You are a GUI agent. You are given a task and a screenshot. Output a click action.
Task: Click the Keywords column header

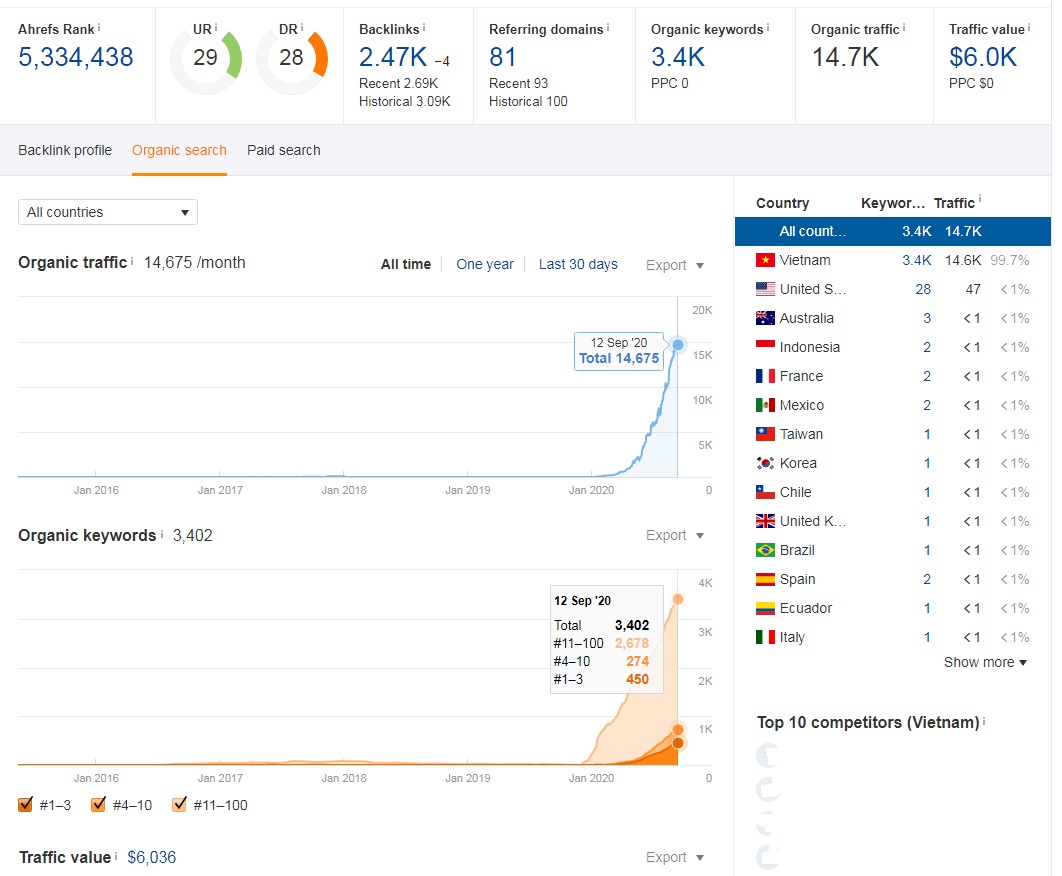(x=893, y=203)
